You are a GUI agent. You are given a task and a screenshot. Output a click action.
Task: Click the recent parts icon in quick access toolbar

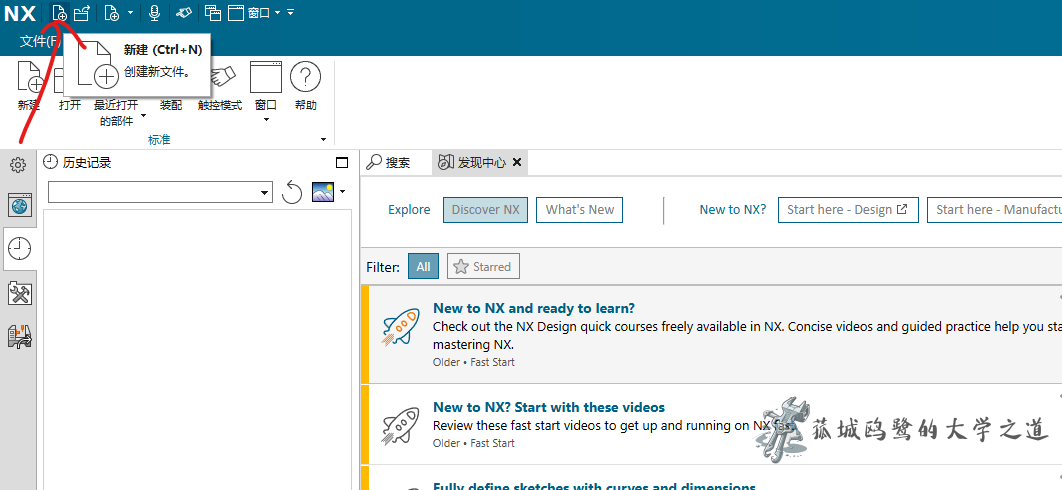pyautogui.click(x=112, y=12)
